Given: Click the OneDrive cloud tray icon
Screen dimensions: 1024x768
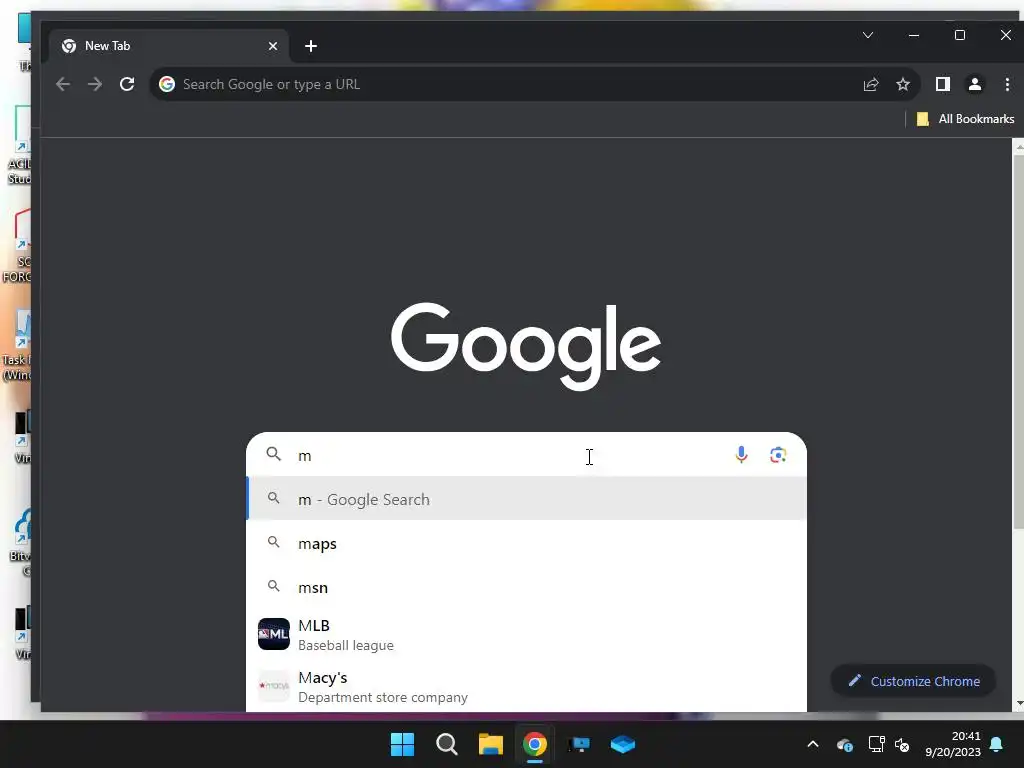Looking at the screenshot, I should coord(844,744).
